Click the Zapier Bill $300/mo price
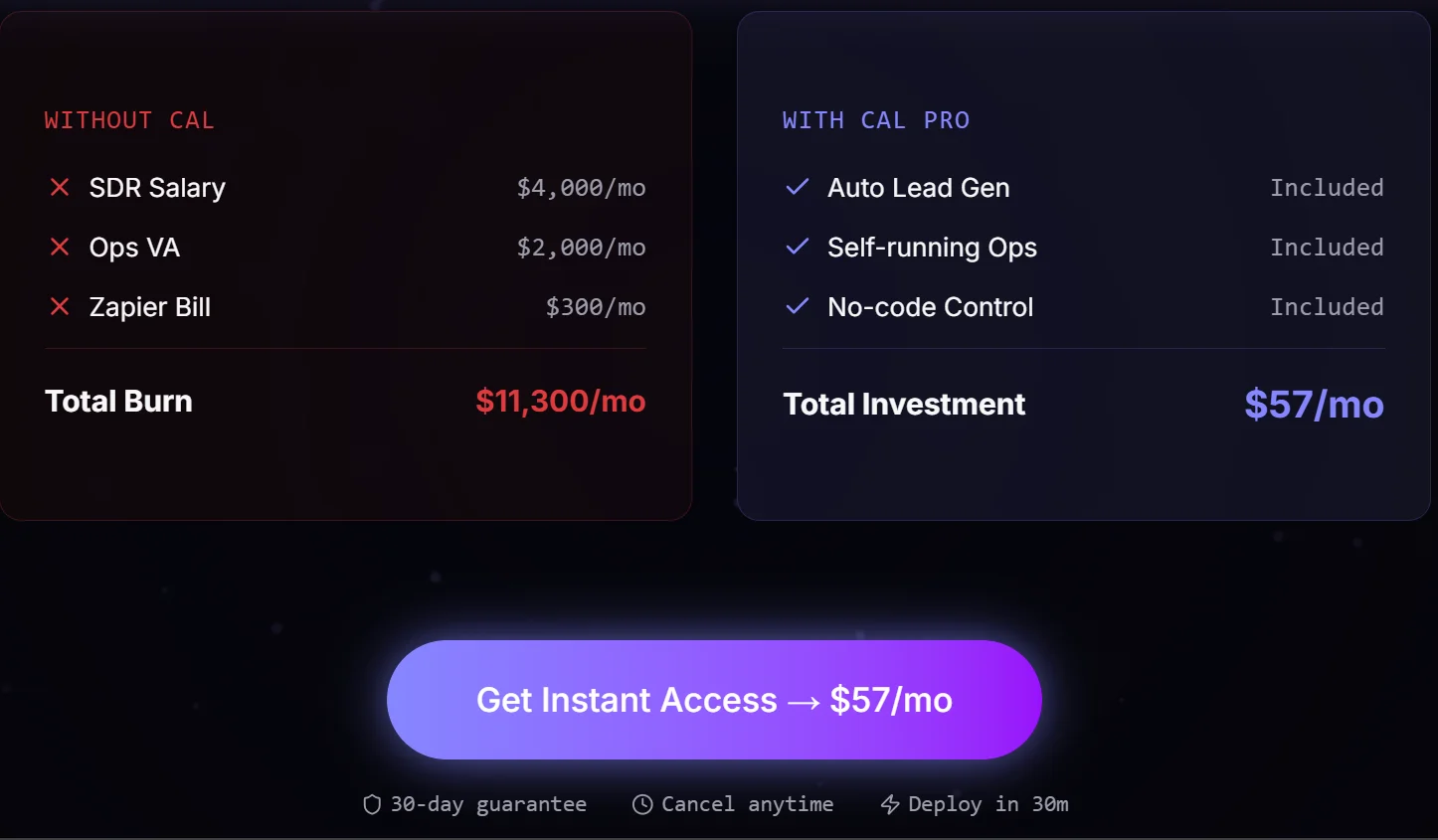1438x840 pixels. 596,307
